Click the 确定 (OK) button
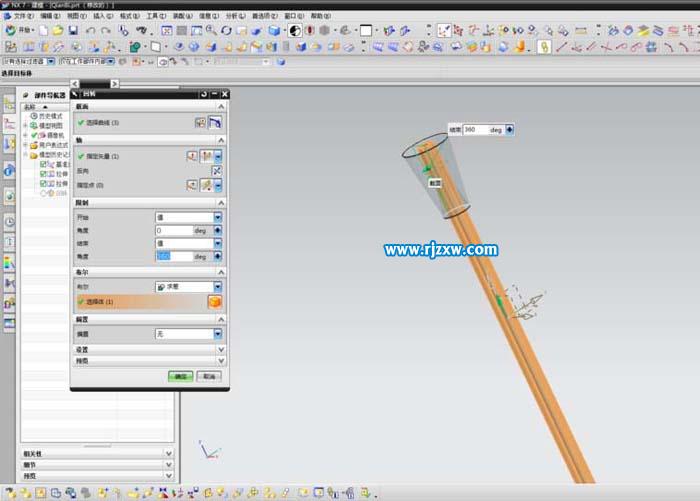The height and width of the screenshot is (501, 700). point(180,377)
